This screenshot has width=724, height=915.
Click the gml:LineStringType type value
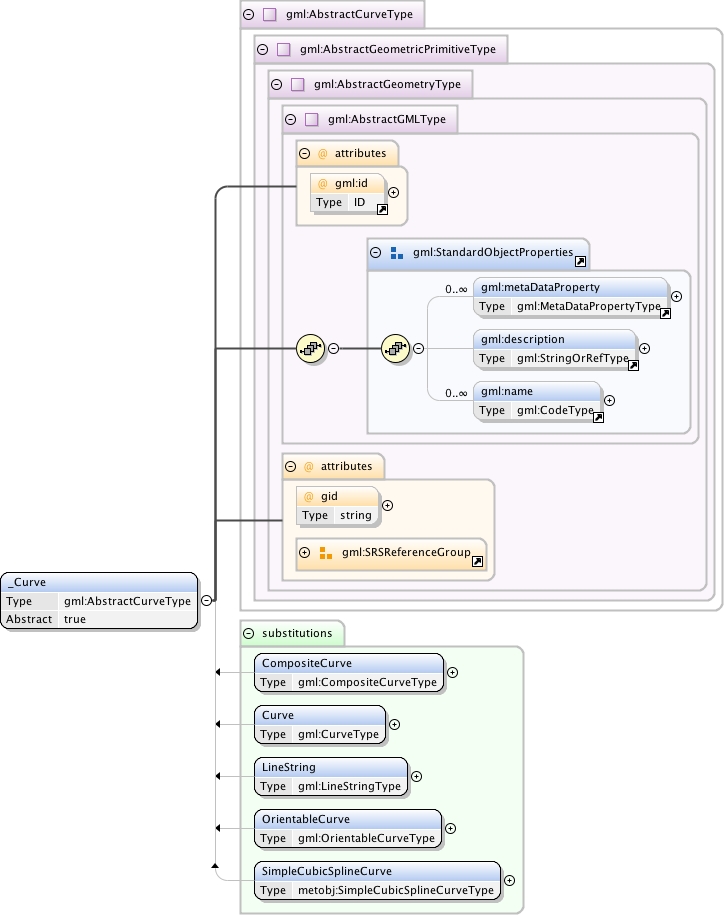point(349,786)
